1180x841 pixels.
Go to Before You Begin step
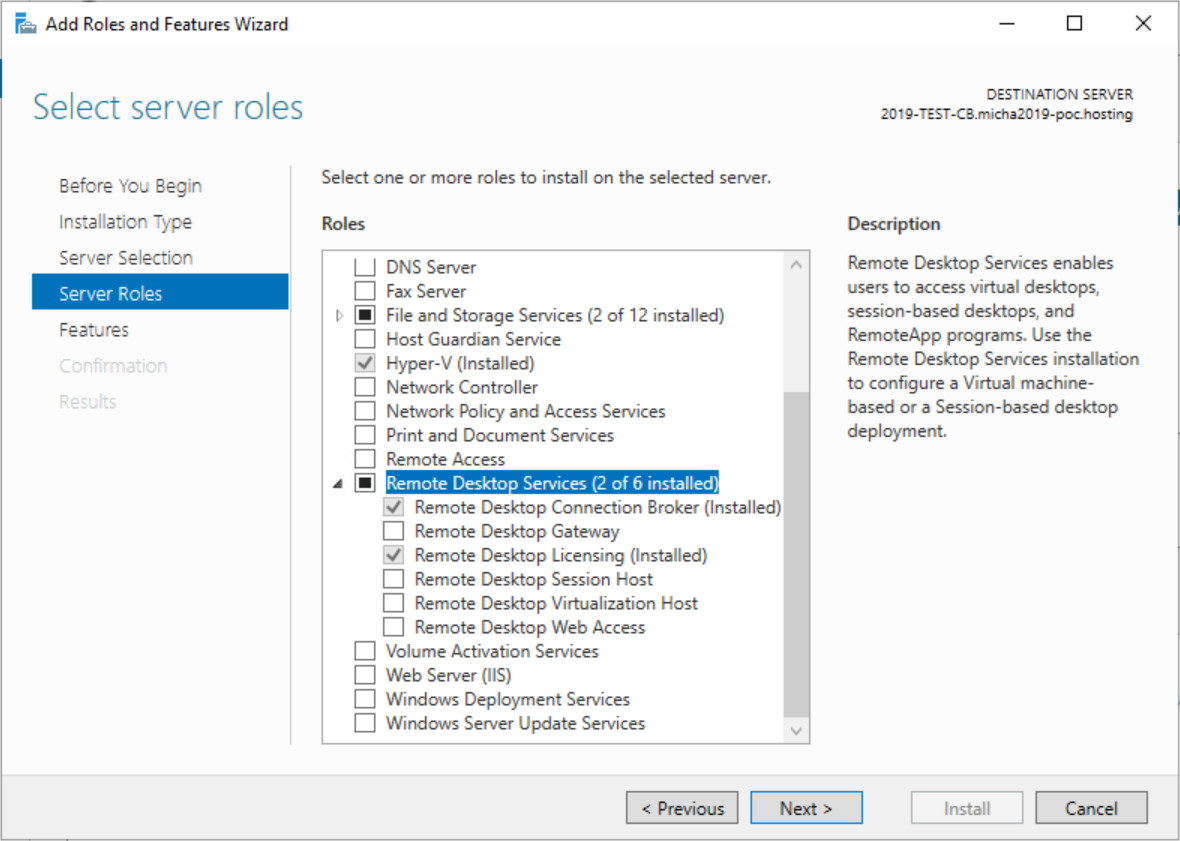(130, 186)
